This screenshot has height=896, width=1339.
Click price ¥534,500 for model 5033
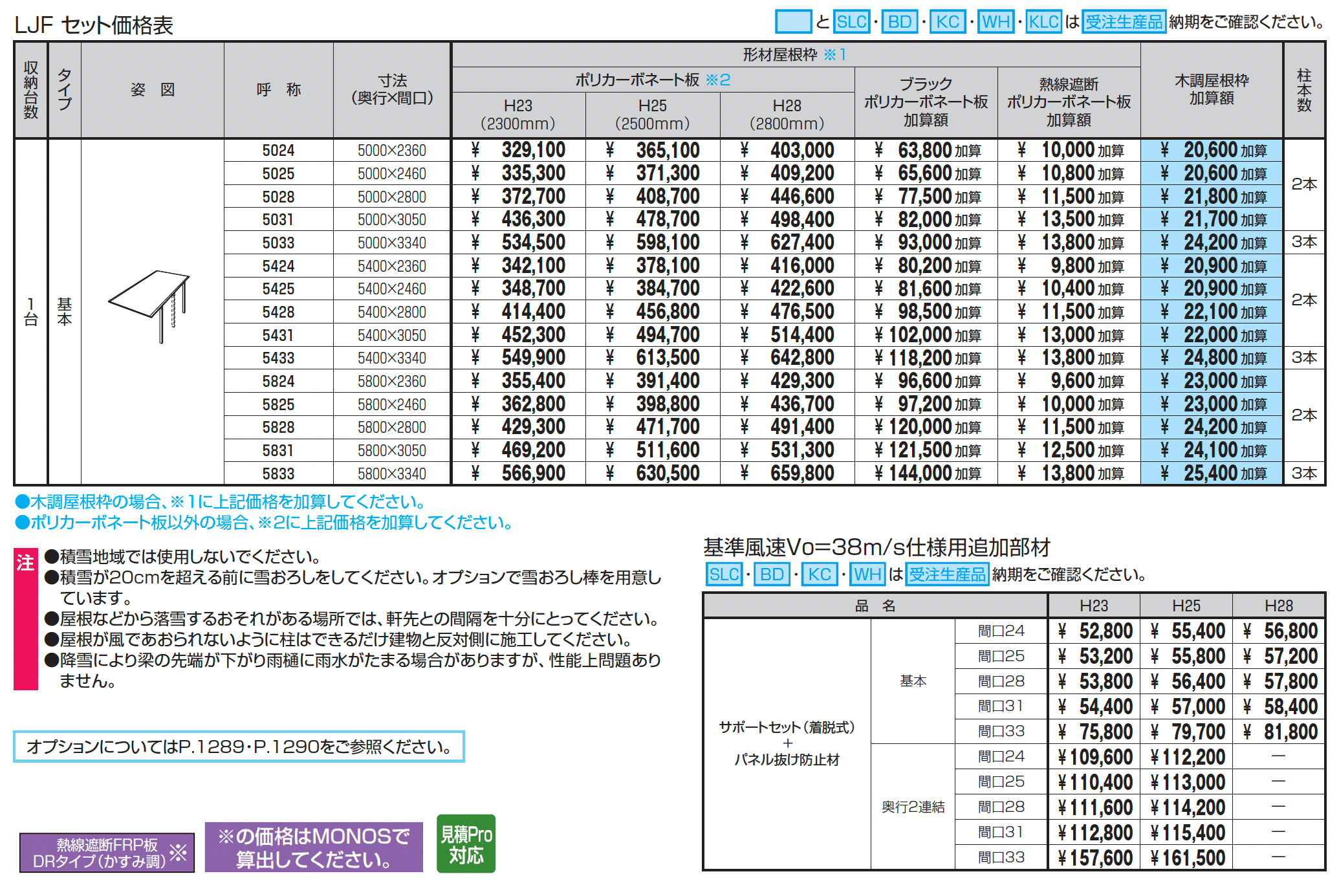(x=518, y=243)
